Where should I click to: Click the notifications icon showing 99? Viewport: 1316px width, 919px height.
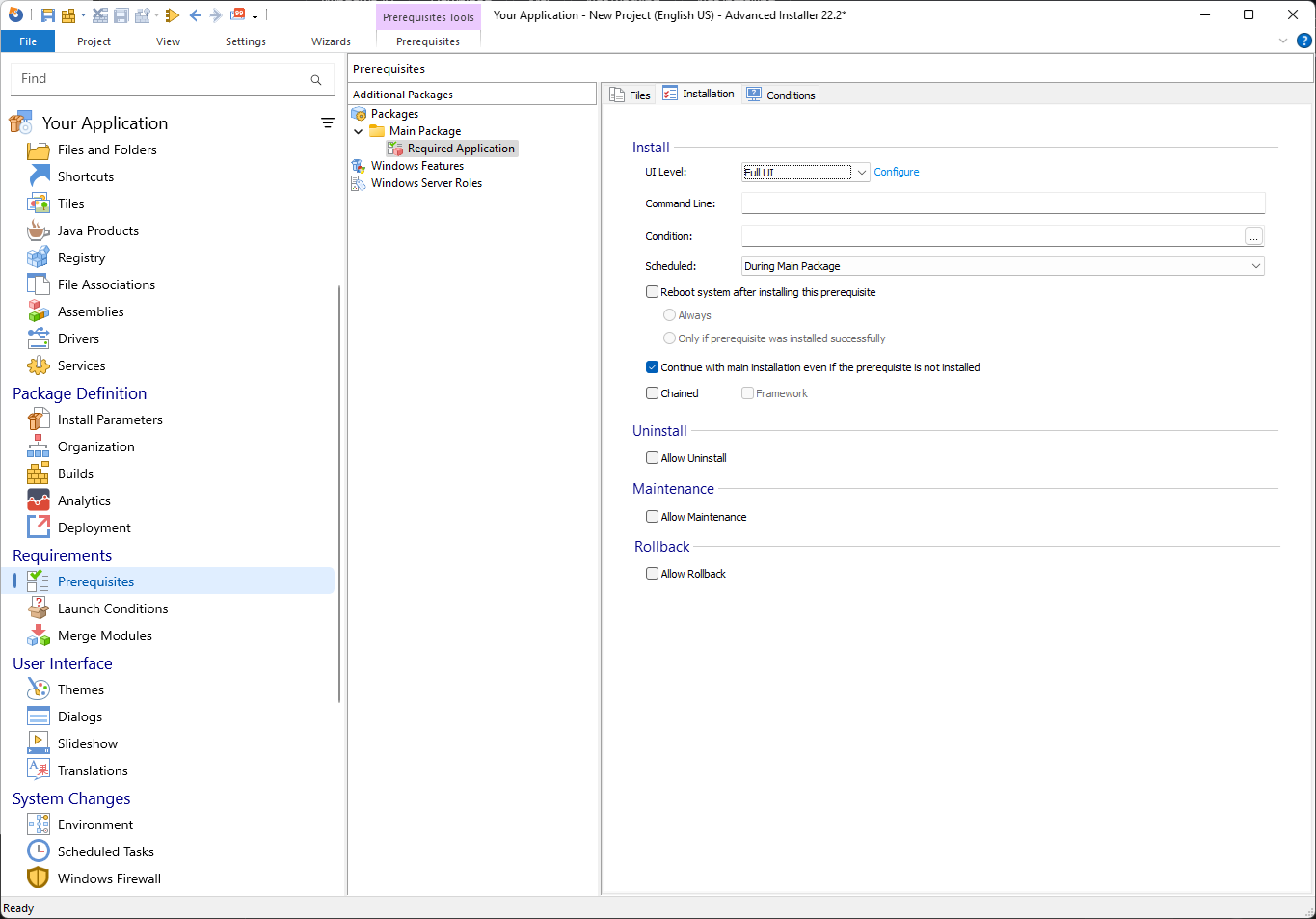click(237, 14)
